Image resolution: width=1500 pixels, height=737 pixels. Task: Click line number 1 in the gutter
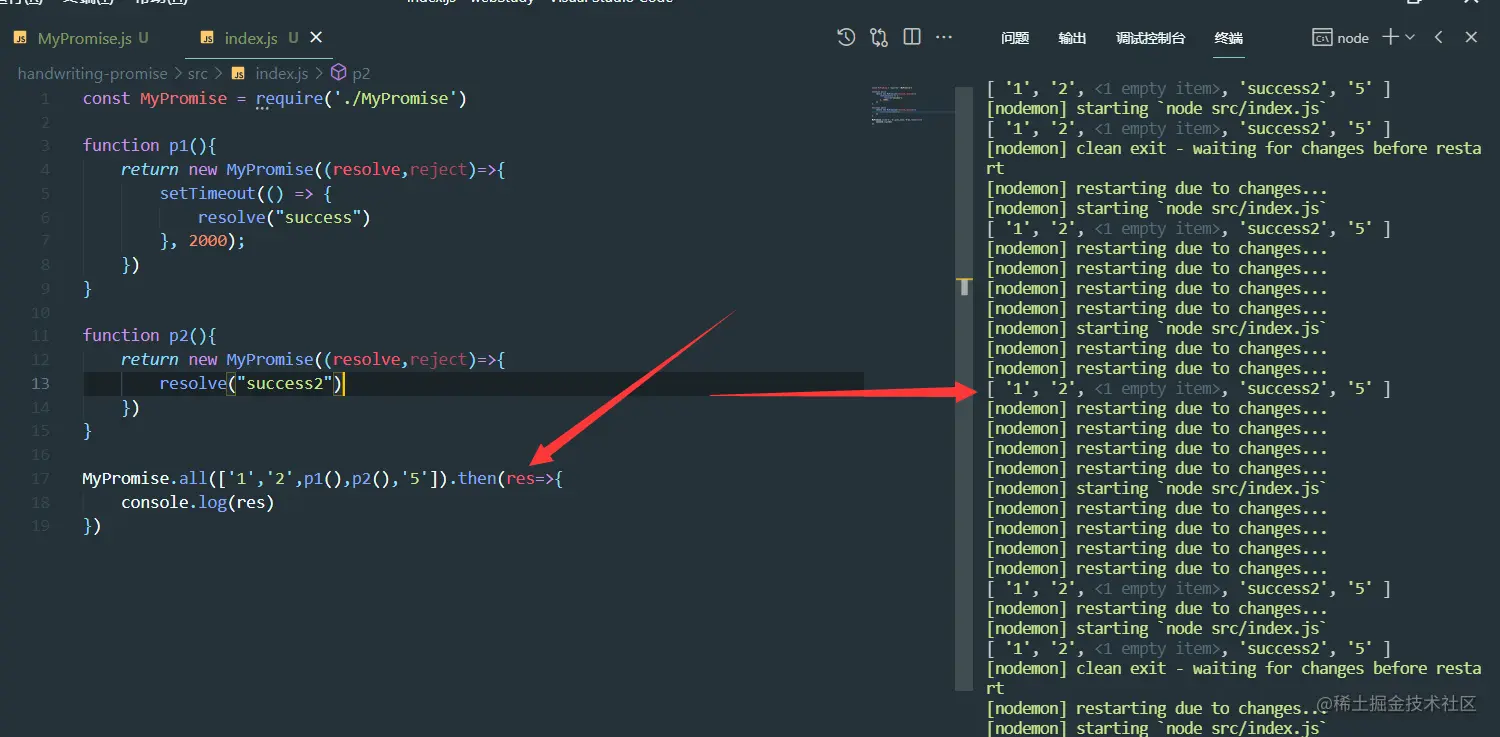pyautogui.click(x=45, y=99)
